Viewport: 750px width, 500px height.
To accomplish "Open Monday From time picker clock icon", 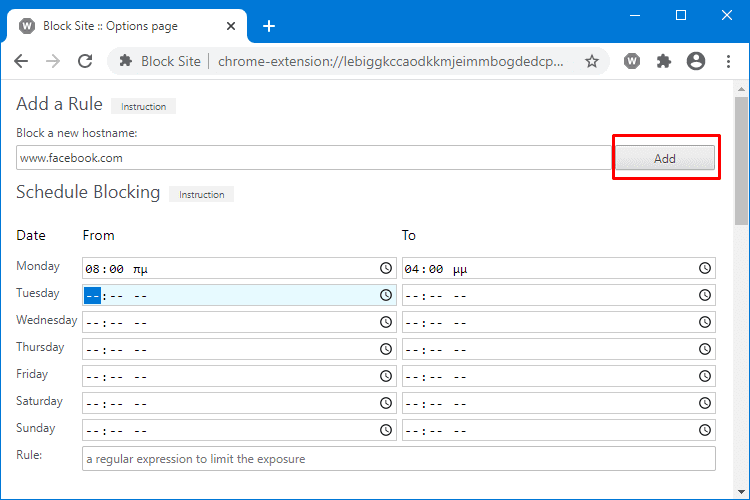I will pyautogui.click(x=386, y=268).
